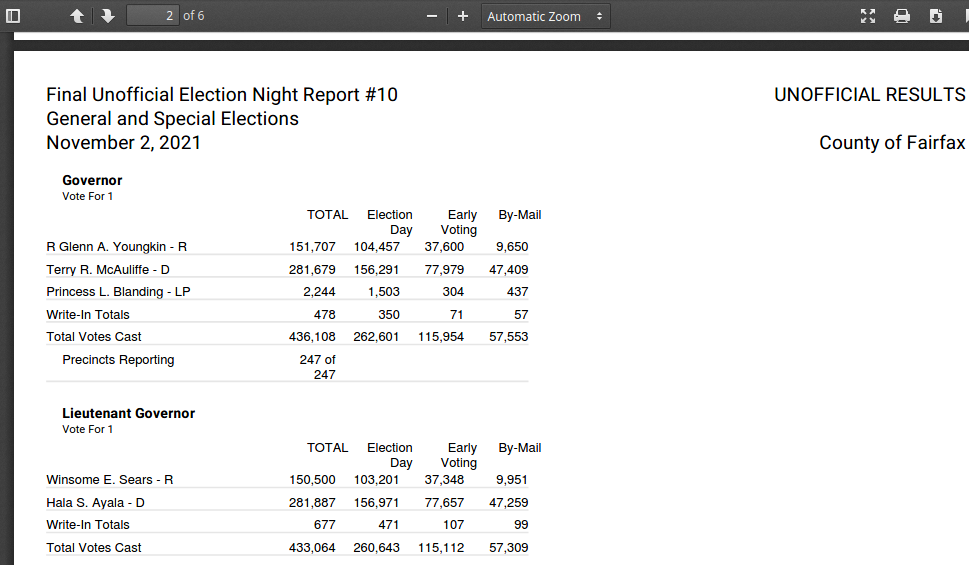Select the Lieutenant Governor heading
969x565 pixels.
[129, 414]
